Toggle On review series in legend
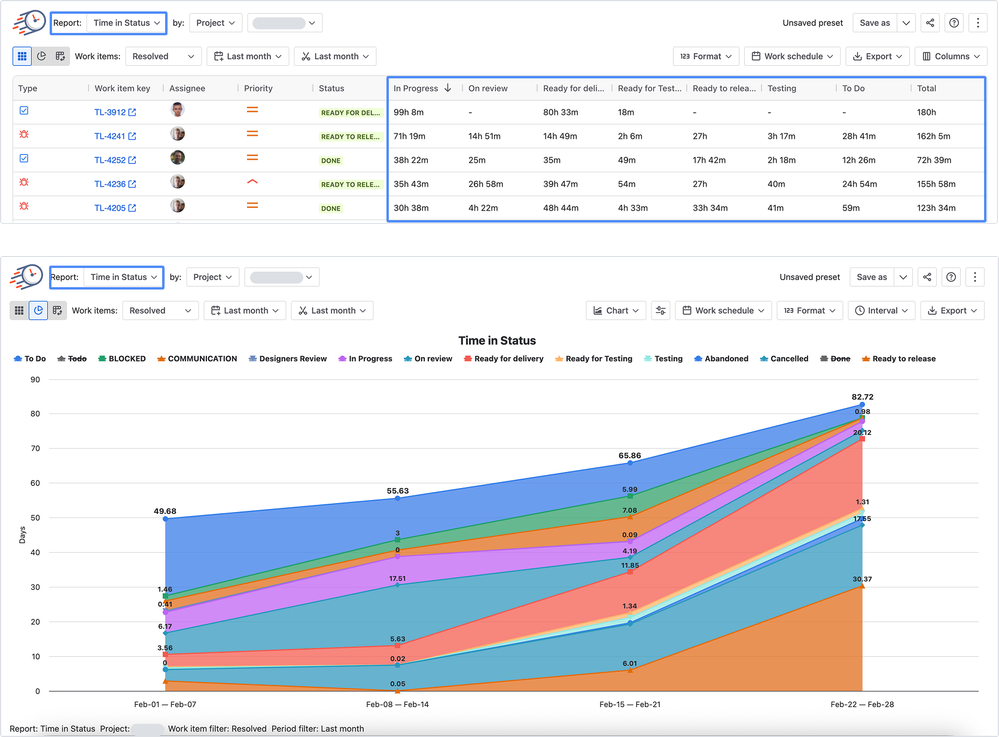 pyautogui.click(x=428, y=359)
